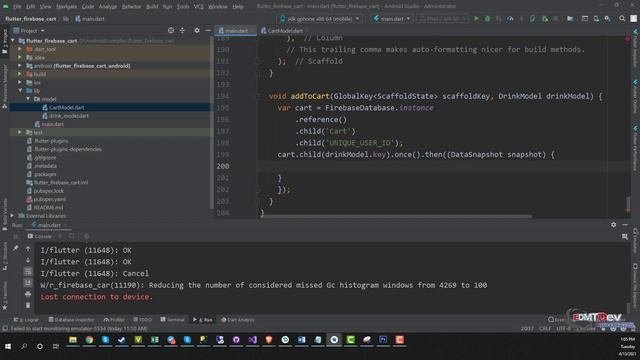Click the clear console trash icon
The image size is (640, 360).
coord(28,305)
